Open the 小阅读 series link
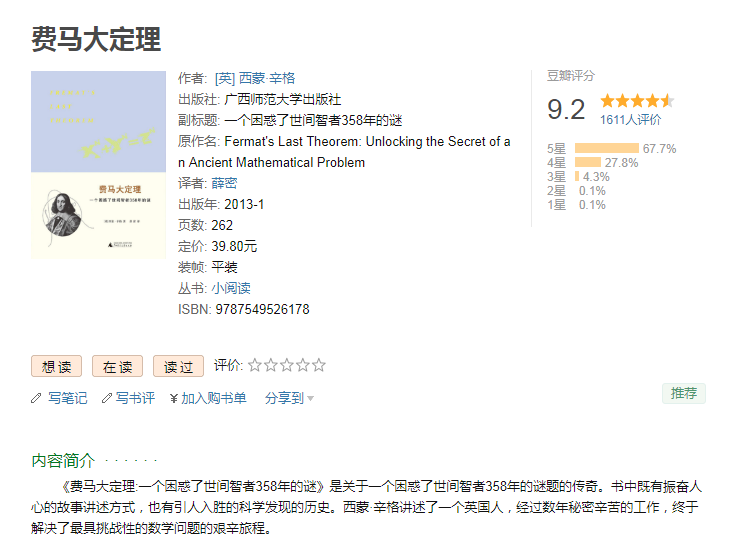Viewport: 738px width, 542px height. 231,288
